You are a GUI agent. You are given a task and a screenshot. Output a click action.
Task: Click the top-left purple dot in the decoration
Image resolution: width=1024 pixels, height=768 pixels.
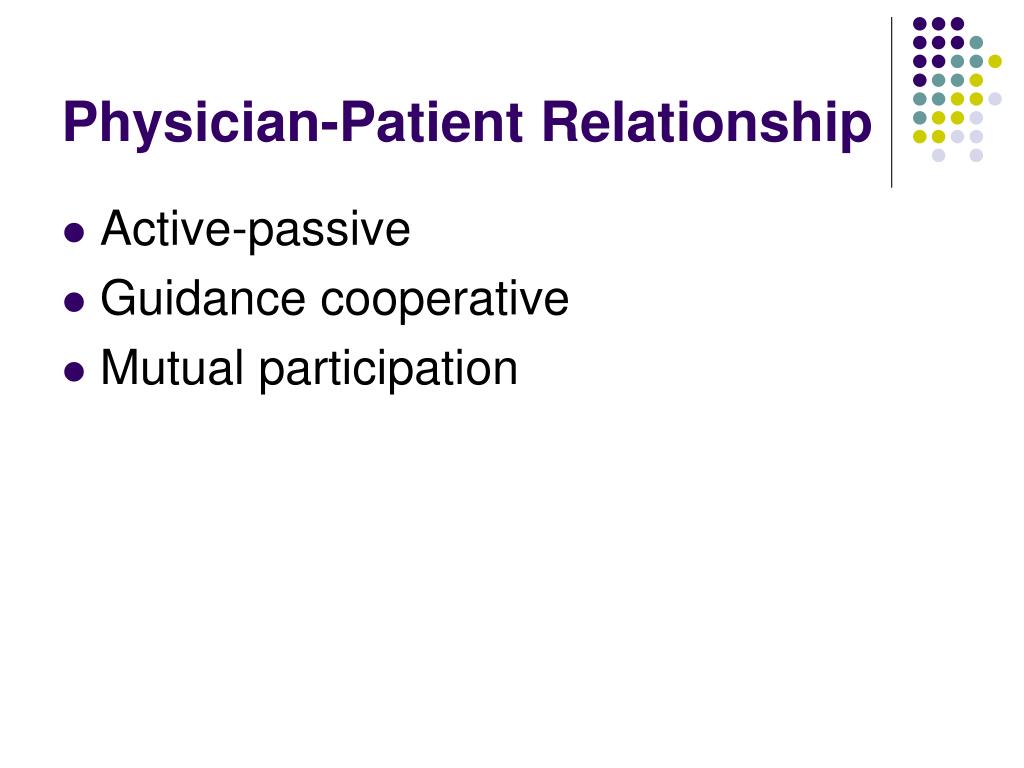click(920, 24)
